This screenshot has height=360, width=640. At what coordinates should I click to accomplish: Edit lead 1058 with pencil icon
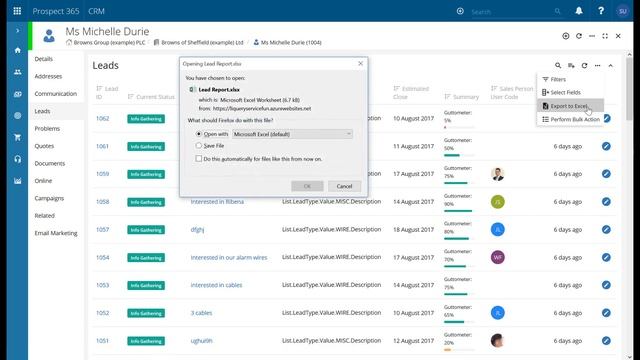point(606,202)
